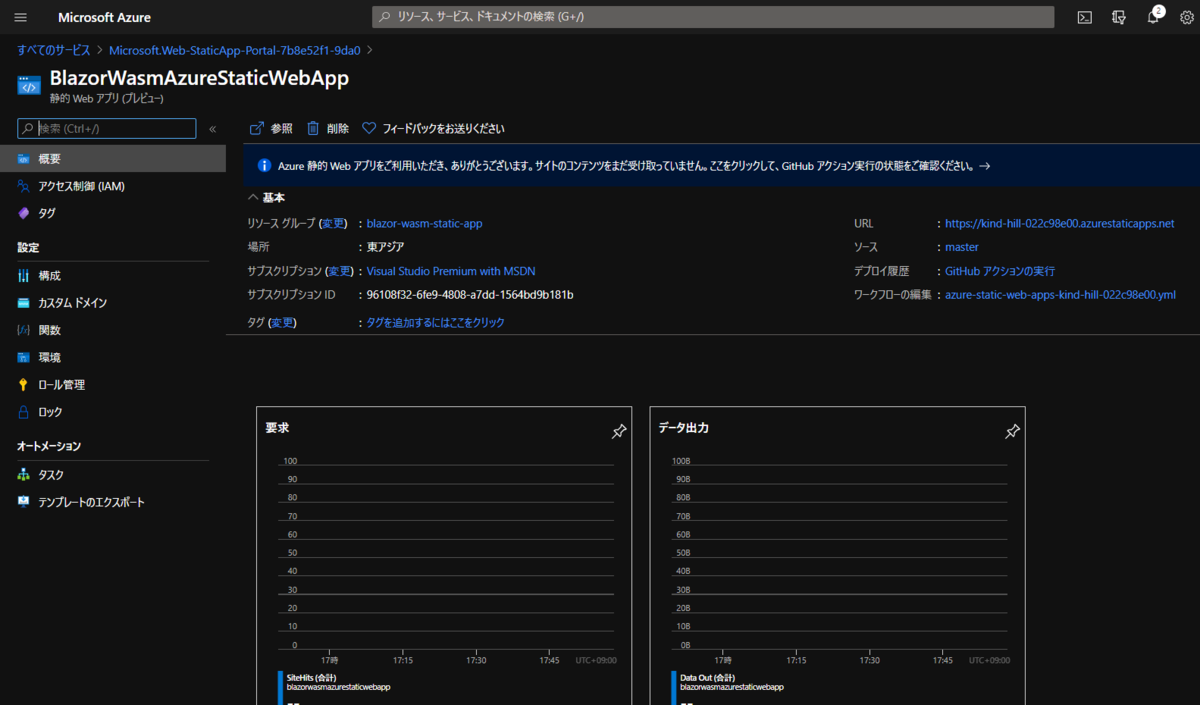The image size is (1200, 705).
Task: Select 概要 in the side menu
Action: coord(113,159)
